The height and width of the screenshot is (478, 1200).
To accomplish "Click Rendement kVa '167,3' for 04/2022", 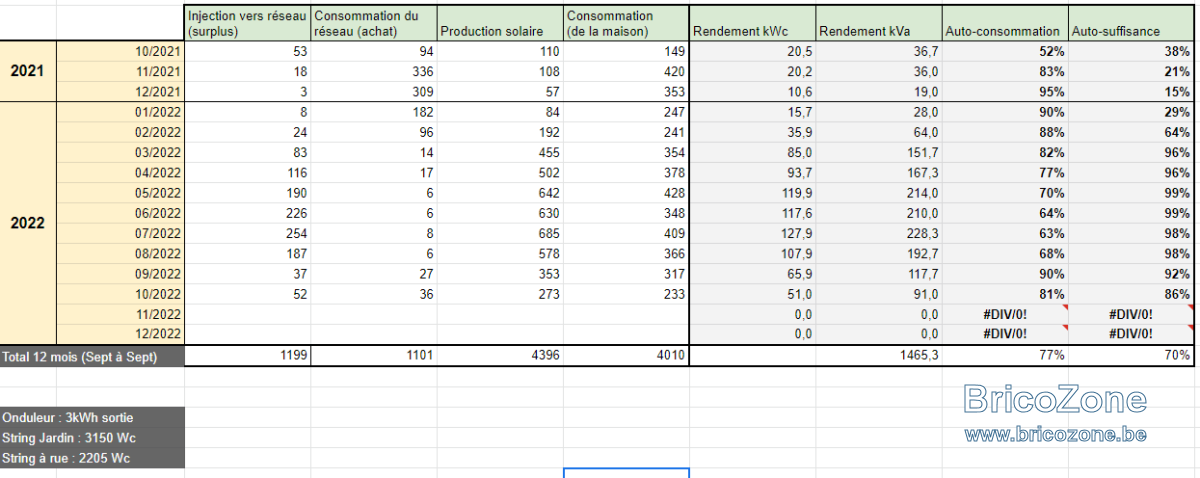I will coord(879,172).
